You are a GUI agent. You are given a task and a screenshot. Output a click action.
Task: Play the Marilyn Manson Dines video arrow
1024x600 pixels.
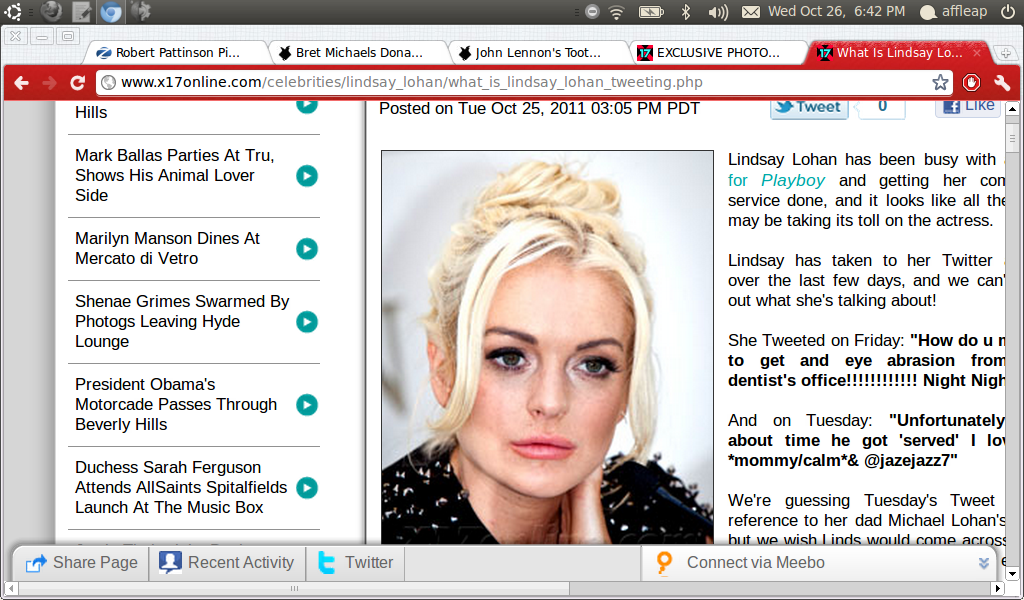(x=307, y=249)
